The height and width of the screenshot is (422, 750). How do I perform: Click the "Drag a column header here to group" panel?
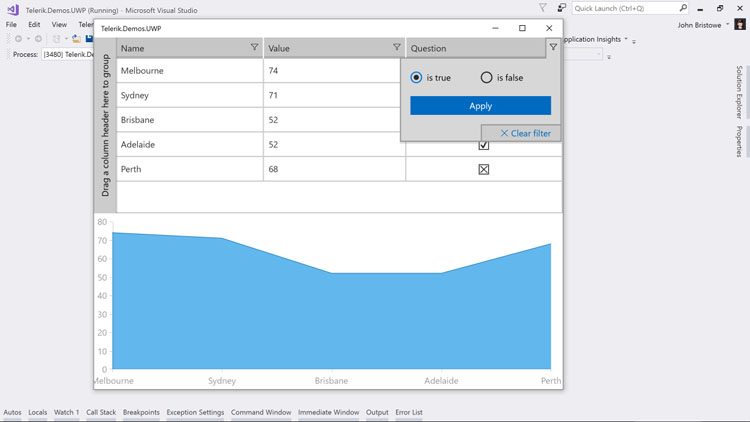(105, 125)
